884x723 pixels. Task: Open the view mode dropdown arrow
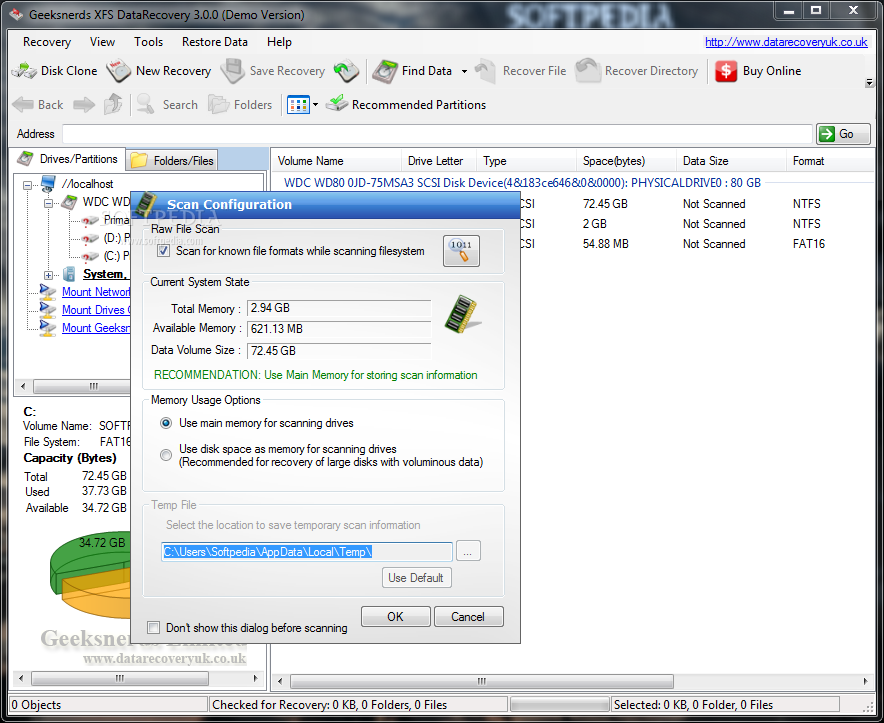(316, 104)
